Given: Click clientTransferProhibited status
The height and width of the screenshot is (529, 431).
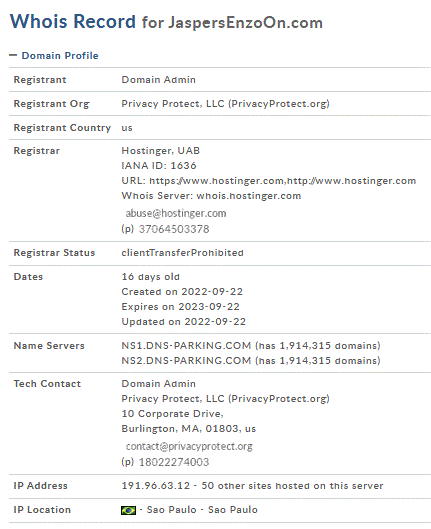Looking at the screenshot, I should pos(182,253).
